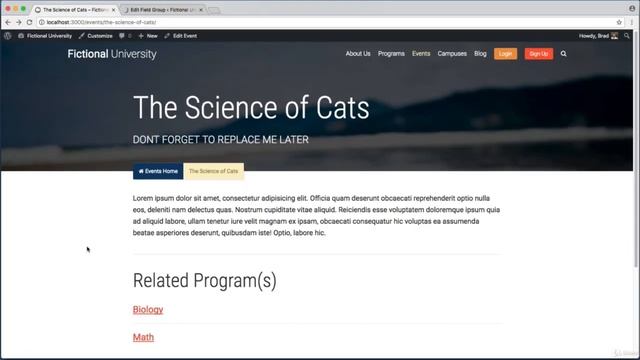Click the Fictional University site logo
The image size is (640, 360).
112,54
